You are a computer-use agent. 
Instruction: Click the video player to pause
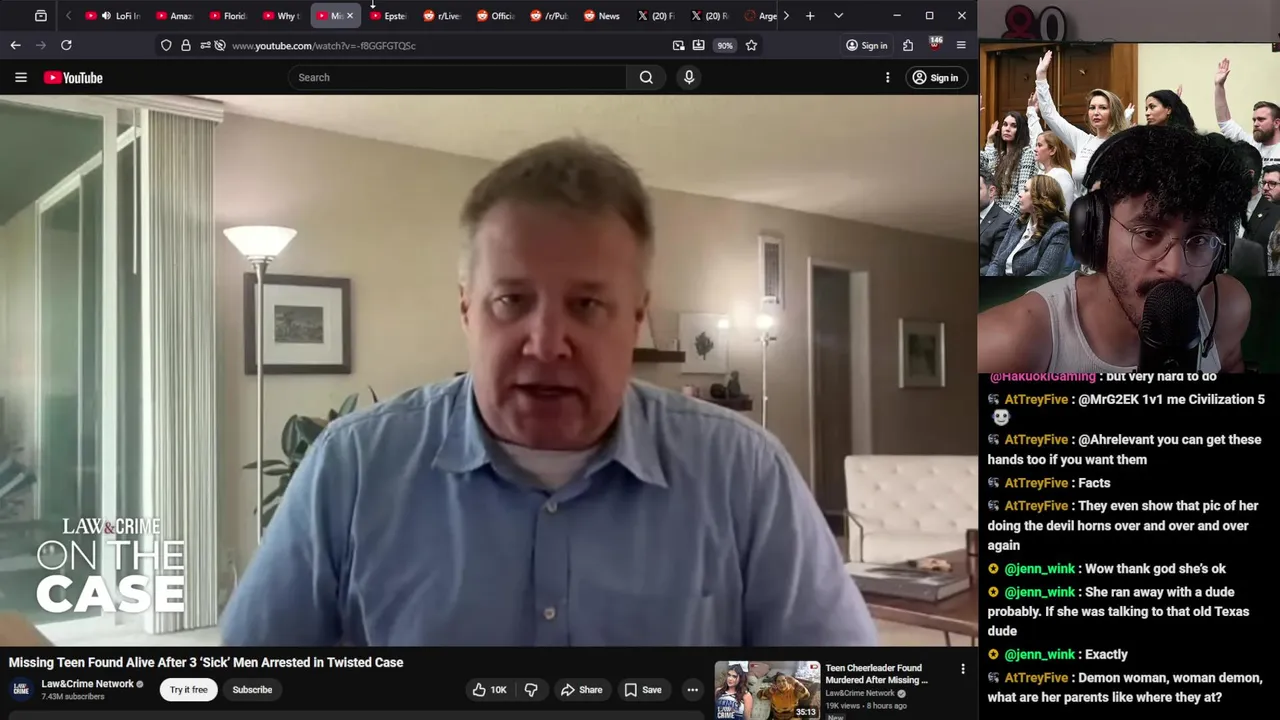(x=488, y=370)
